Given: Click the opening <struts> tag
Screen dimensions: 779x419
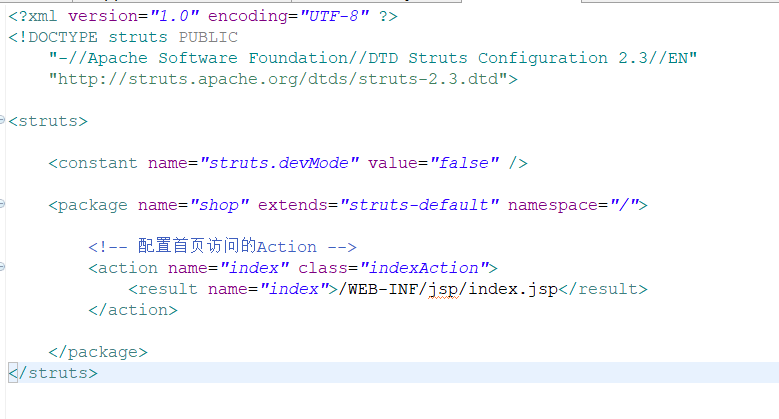Looking at the screenshot, I should tap(48, 121).
